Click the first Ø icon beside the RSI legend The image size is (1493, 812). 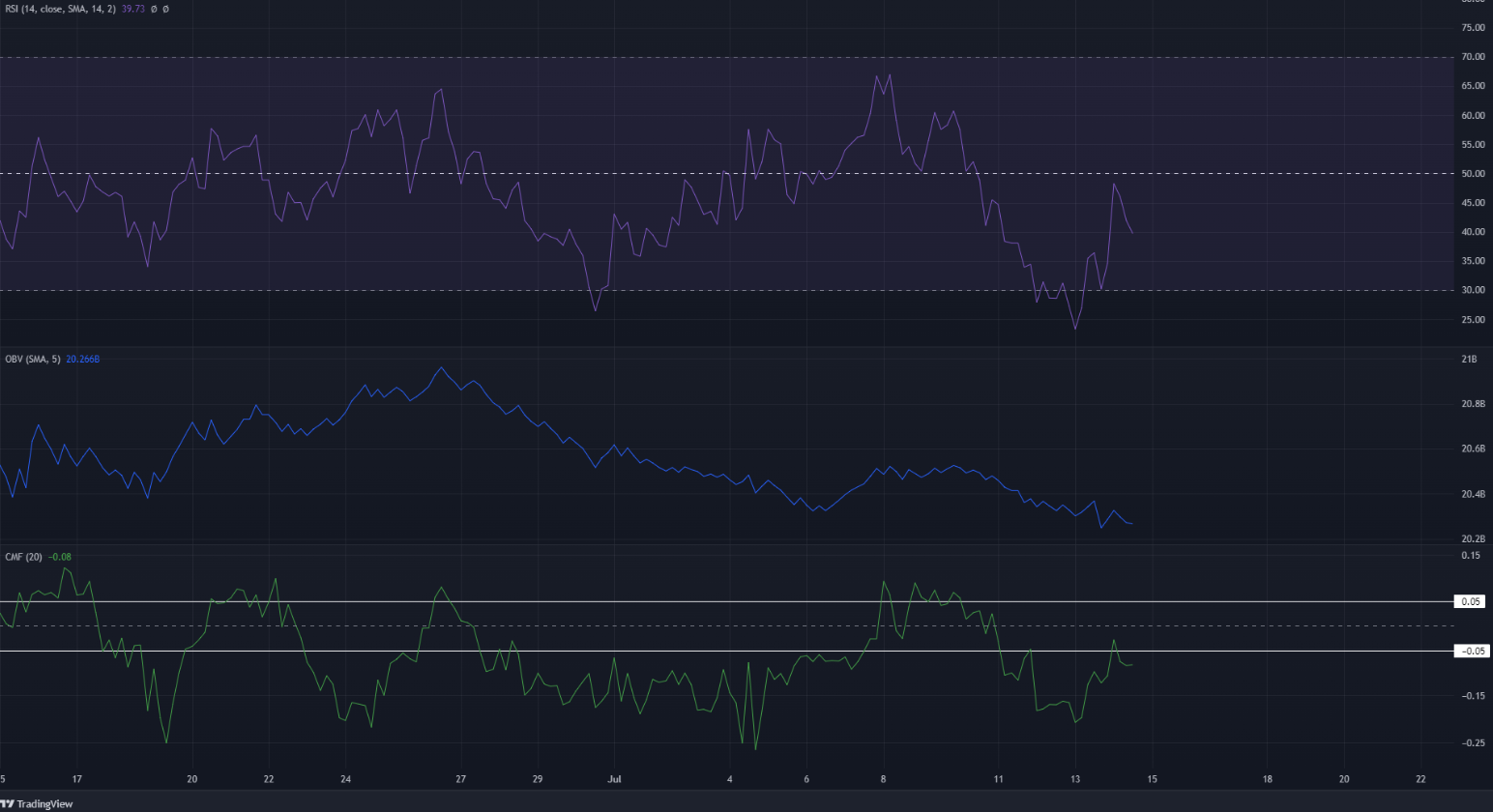pos(153,8)
